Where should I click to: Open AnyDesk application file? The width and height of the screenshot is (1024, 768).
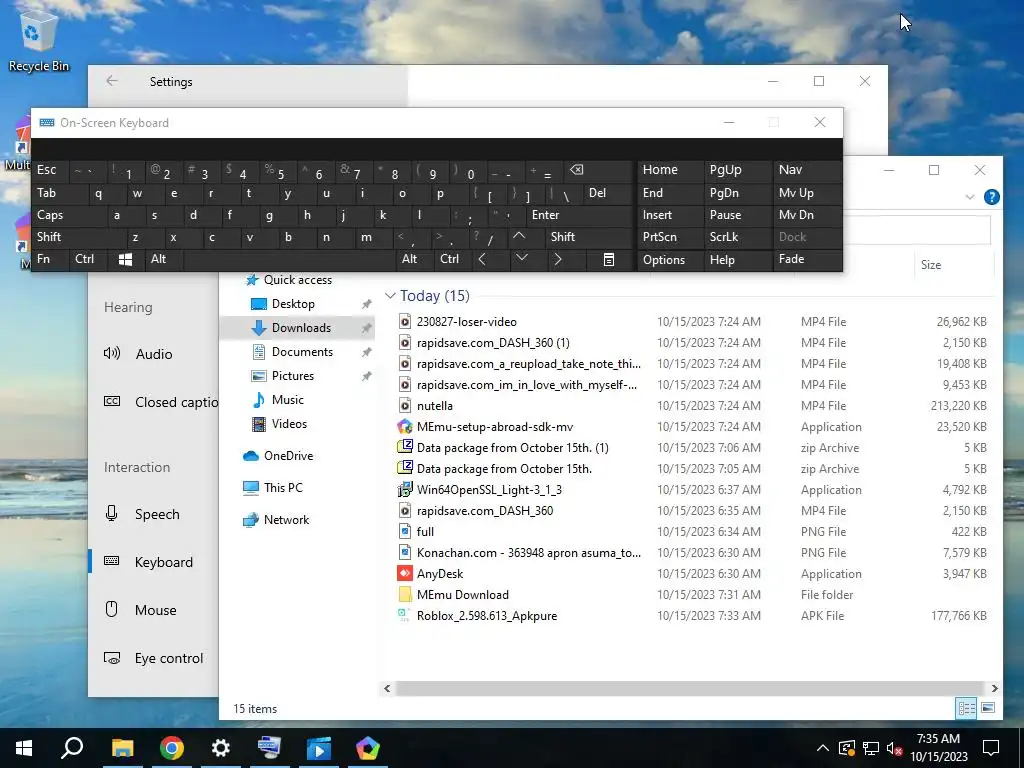coord(440,573)
